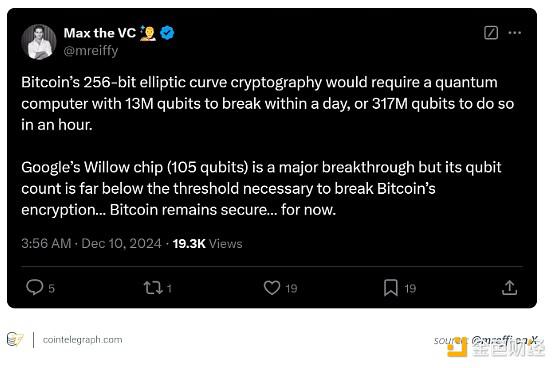Click the yellow watermark logo at bottom right
The image size is (556, 368).
[x=457, y=347]
